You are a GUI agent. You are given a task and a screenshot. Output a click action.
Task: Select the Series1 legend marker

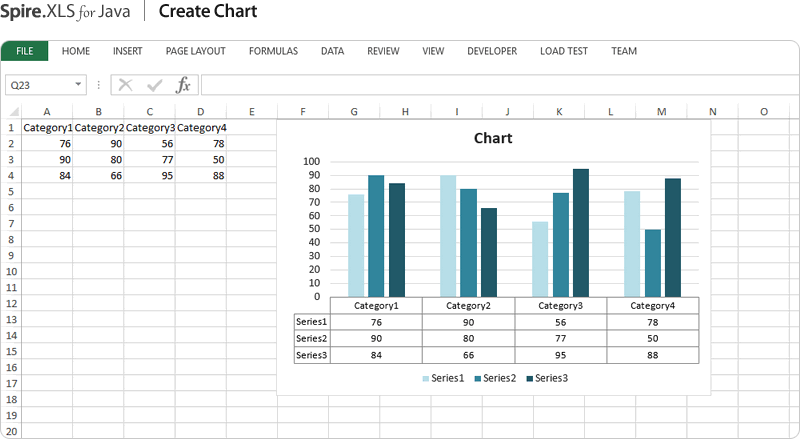click(426, 378)
